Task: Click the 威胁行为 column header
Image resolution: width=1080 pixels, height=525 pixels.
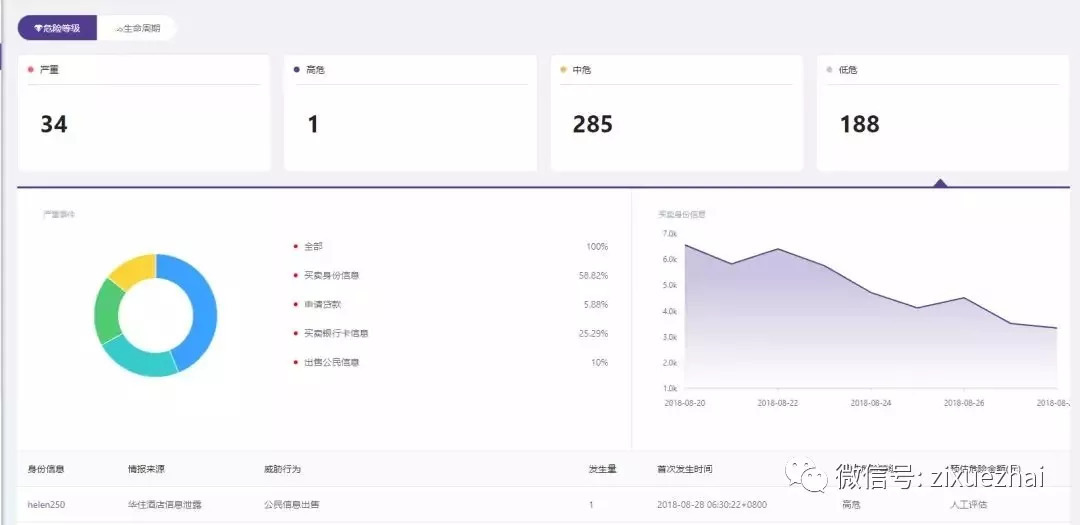Action: click(282, 469)
